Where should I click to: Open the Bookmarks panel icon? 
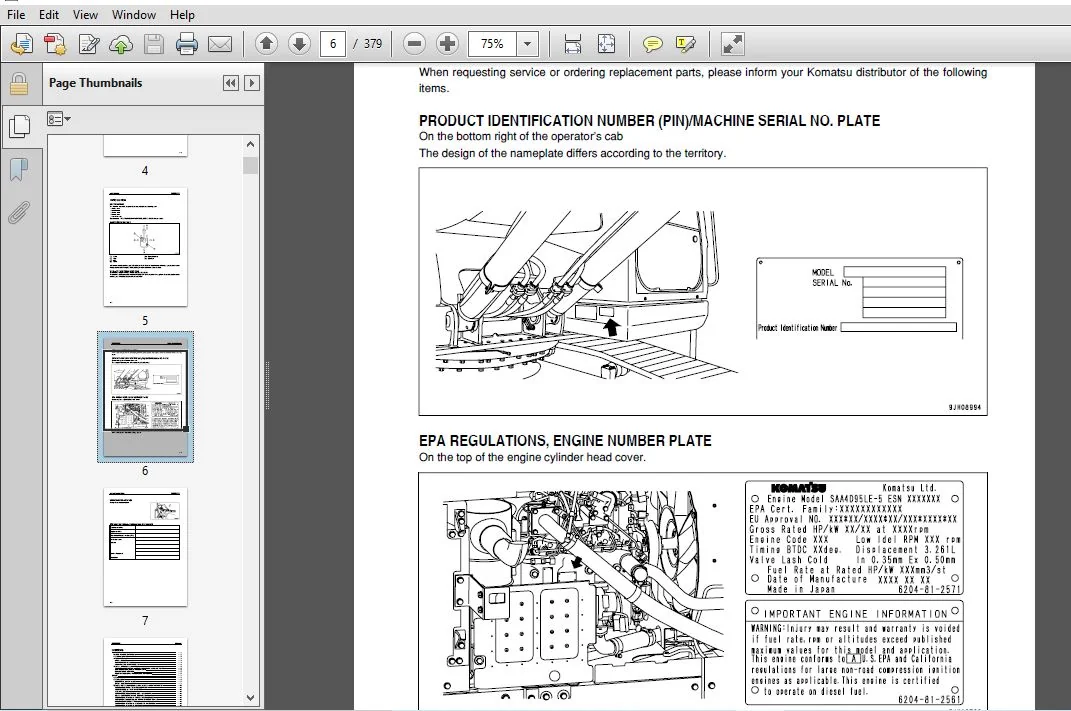pos(19,169)
